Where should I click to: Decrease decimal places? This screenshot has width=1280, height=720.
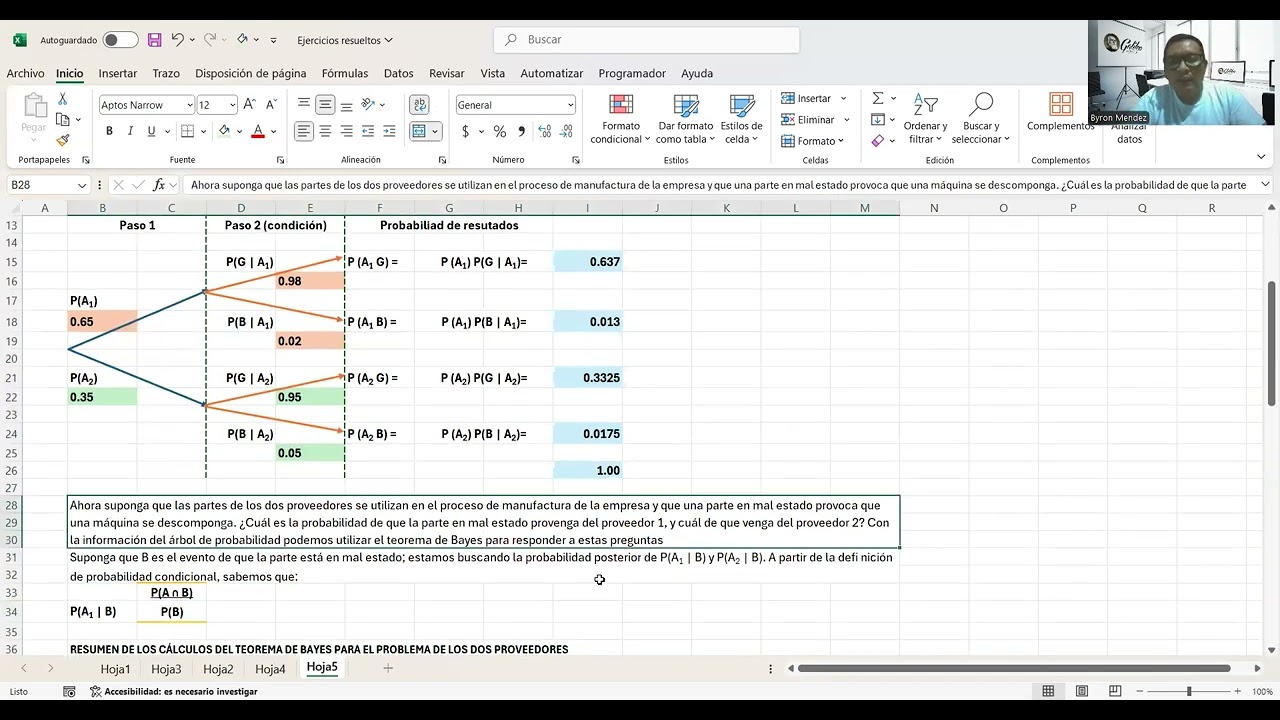coord(566,131)
